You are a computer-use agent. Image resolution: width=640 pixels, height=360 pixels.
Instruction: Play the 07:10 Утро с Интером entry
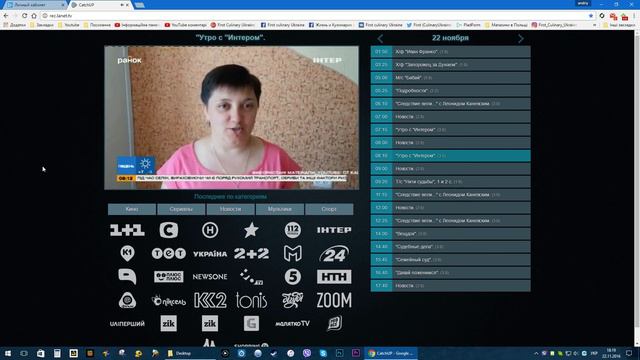[451, 130]
